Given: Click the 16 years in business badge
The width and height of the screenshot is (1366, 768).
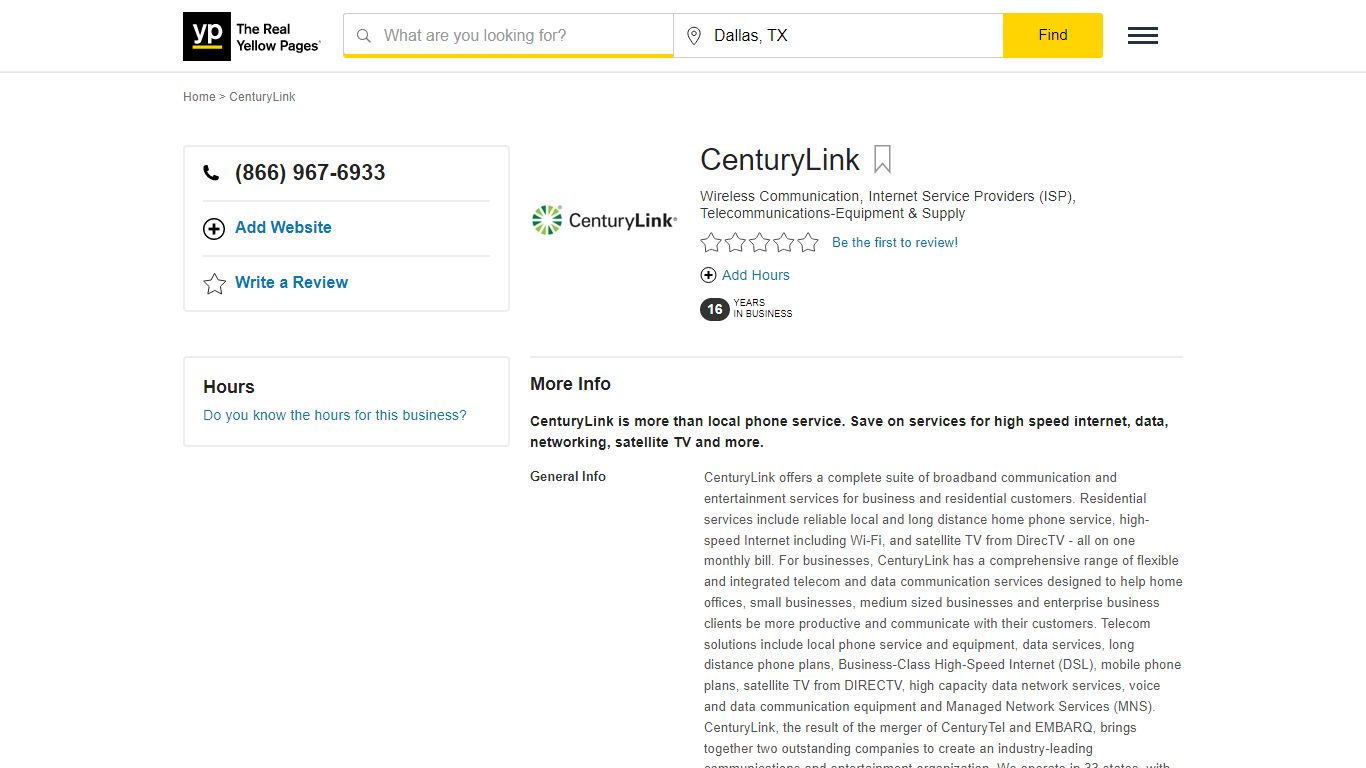Looking at the screenshot, I should (x=714, y=309).
